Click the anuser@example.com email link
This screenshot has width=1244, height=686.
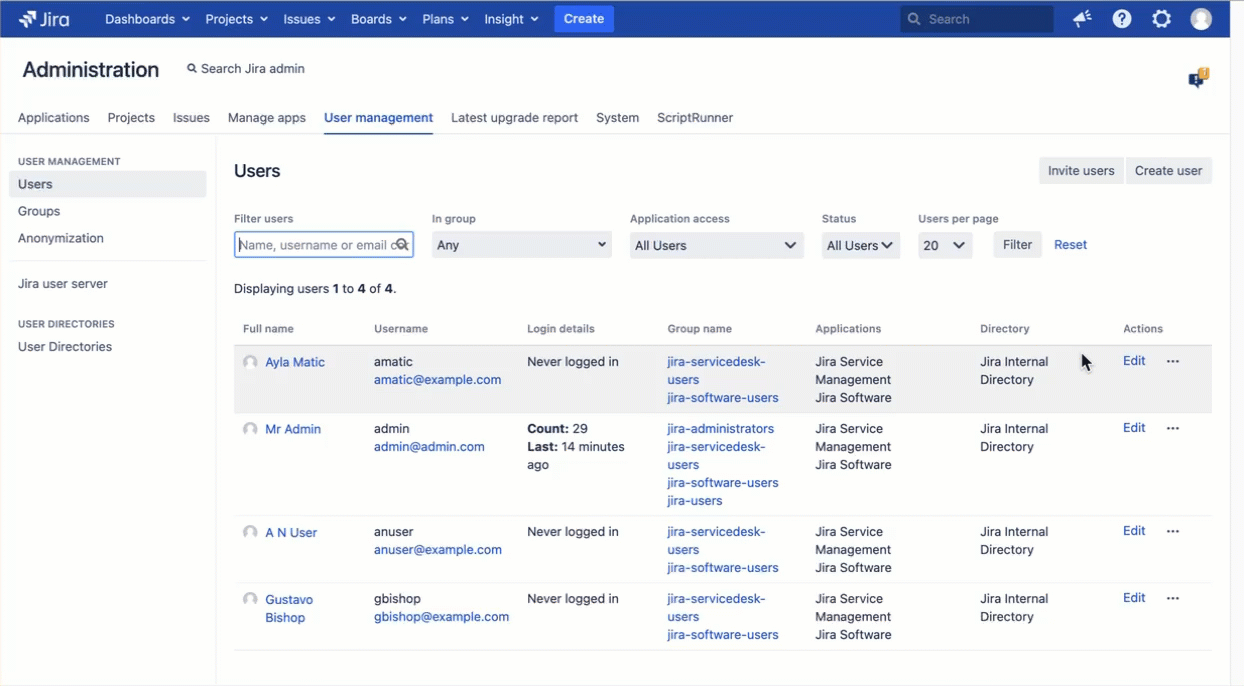click(x=438, y=550)
